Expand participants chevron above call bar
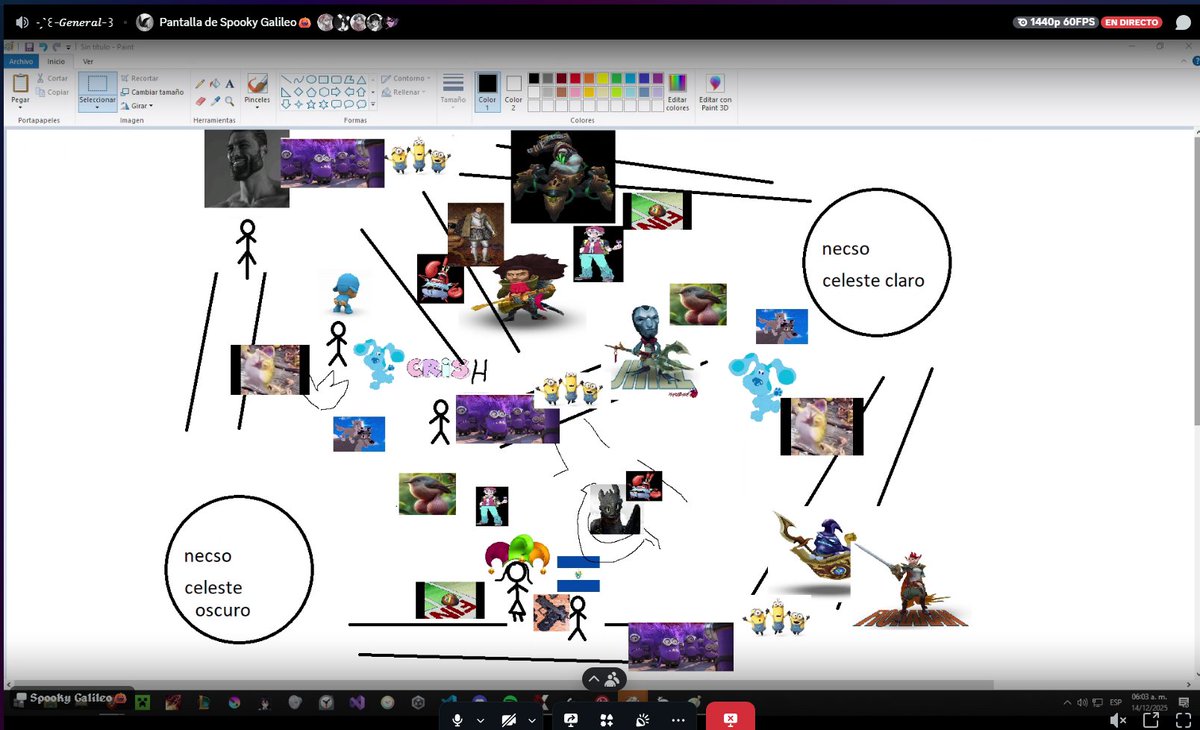Viewport: 1200px width, 730px height. click(x=593, y=679)
